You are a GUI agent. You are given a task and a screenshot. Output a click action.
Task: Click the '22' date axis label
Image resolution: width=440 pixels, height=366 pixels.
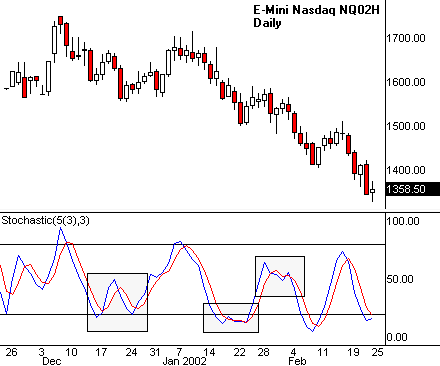coord(239,352)
